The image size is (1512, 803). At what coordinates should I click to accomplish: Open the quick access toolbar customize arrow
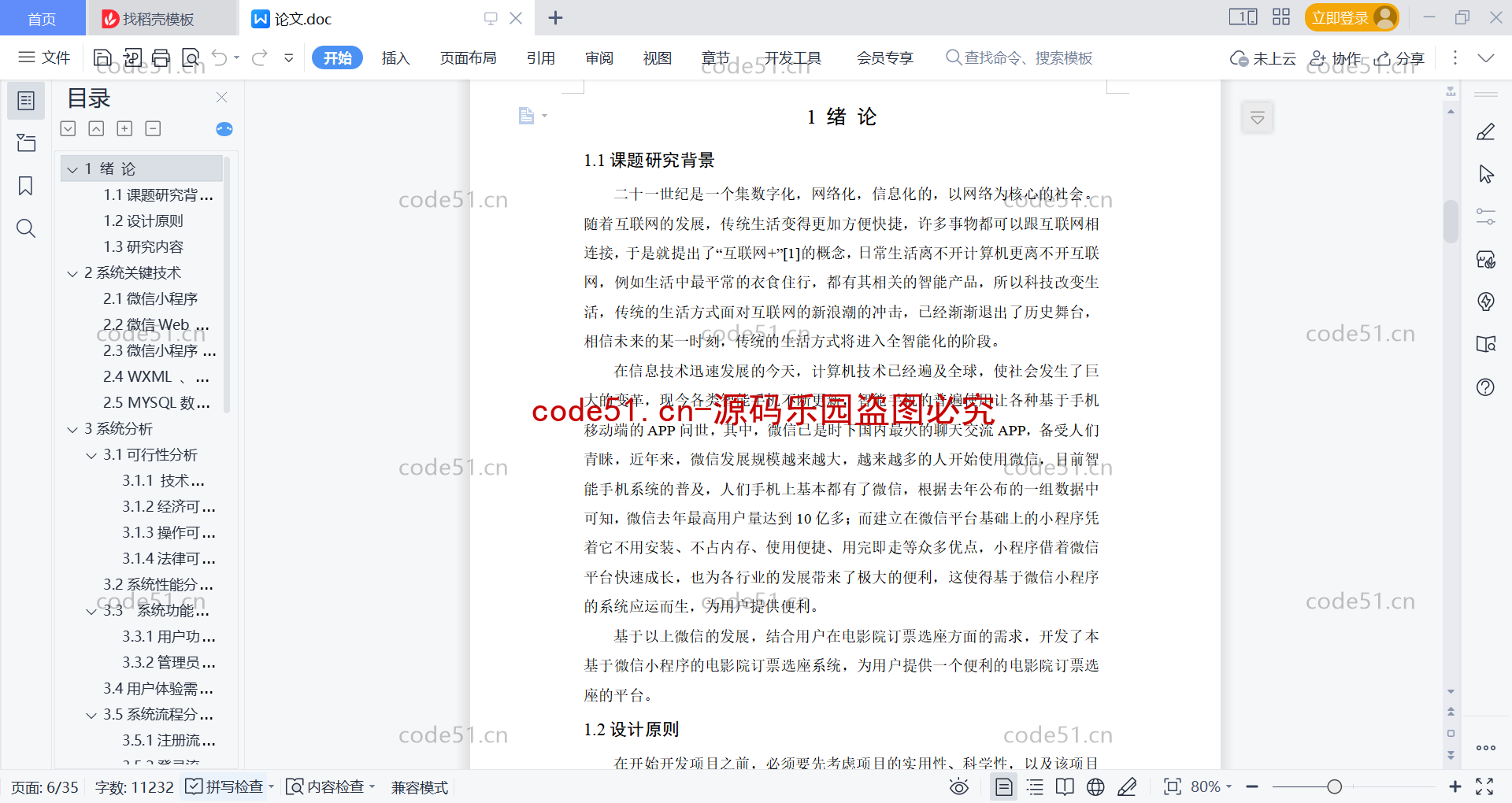coord(289,57)
